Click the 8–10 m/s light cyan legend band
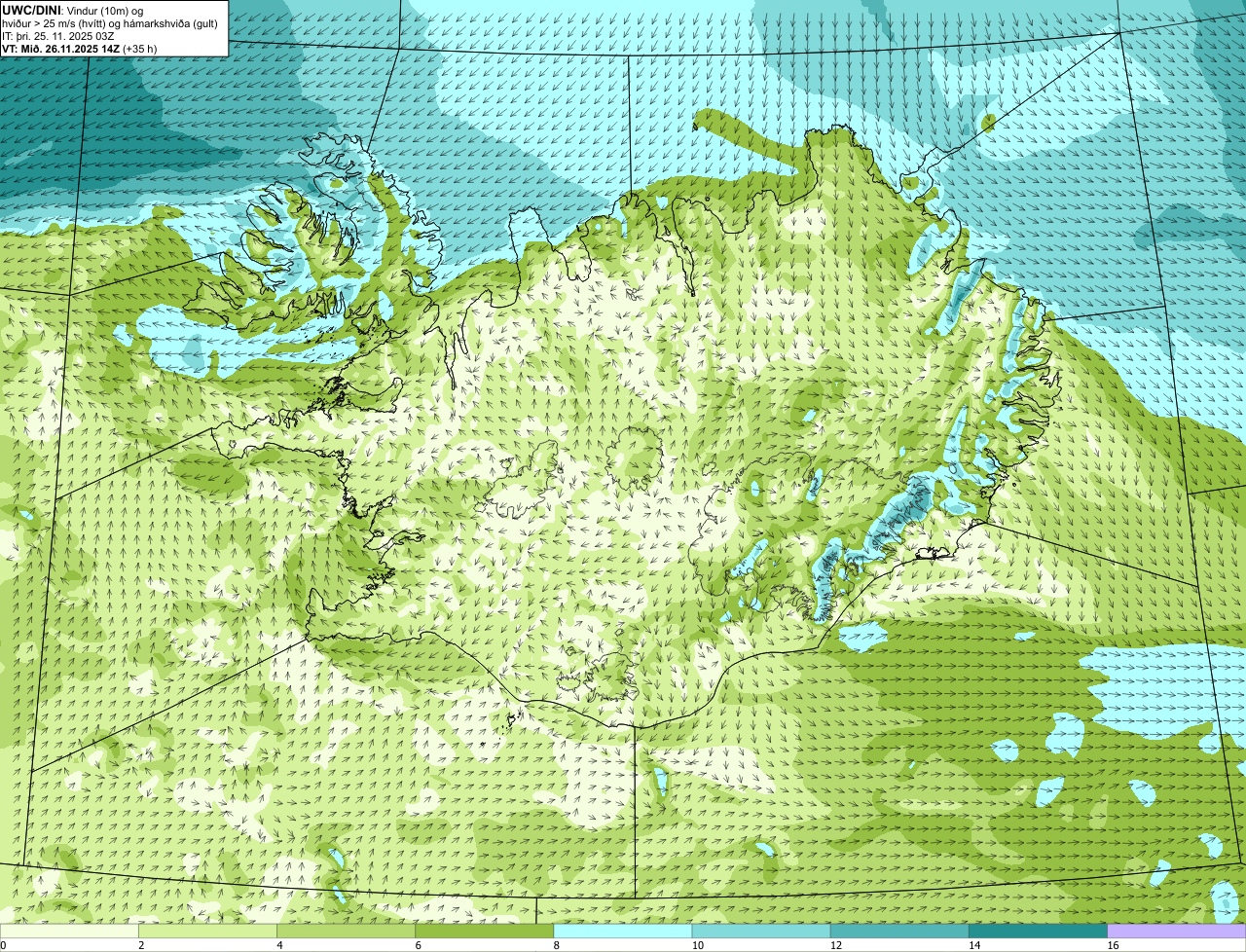 point(623,932)
